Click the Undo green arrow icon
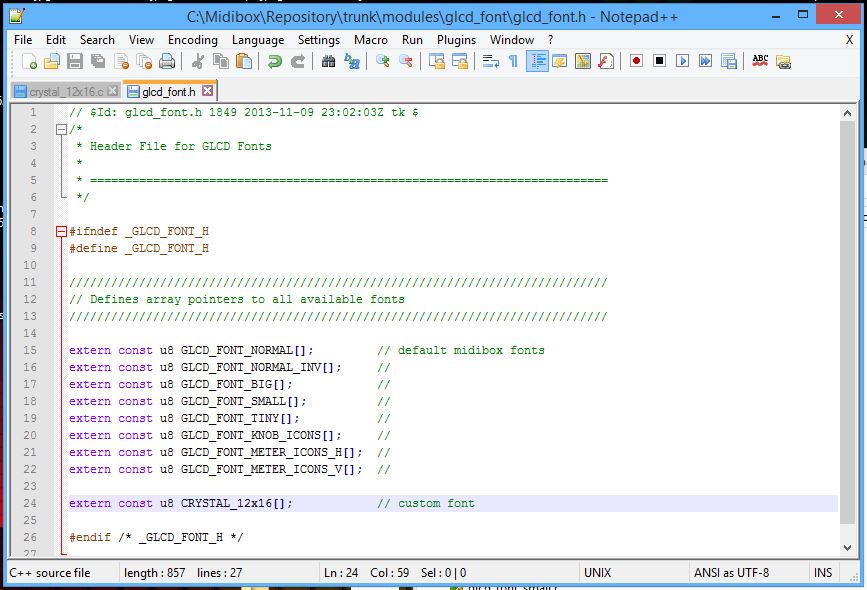Image resolution: width=867 pixels, height=590 pixels. 274,62
